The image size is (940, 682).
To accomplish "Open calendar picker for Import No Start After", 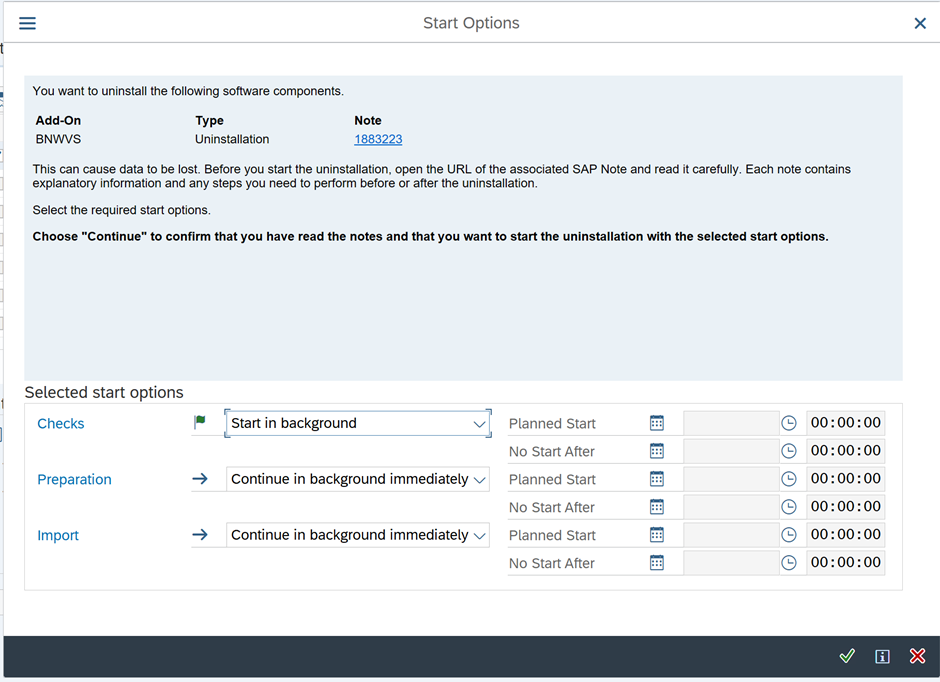I will tap(657, 563).
